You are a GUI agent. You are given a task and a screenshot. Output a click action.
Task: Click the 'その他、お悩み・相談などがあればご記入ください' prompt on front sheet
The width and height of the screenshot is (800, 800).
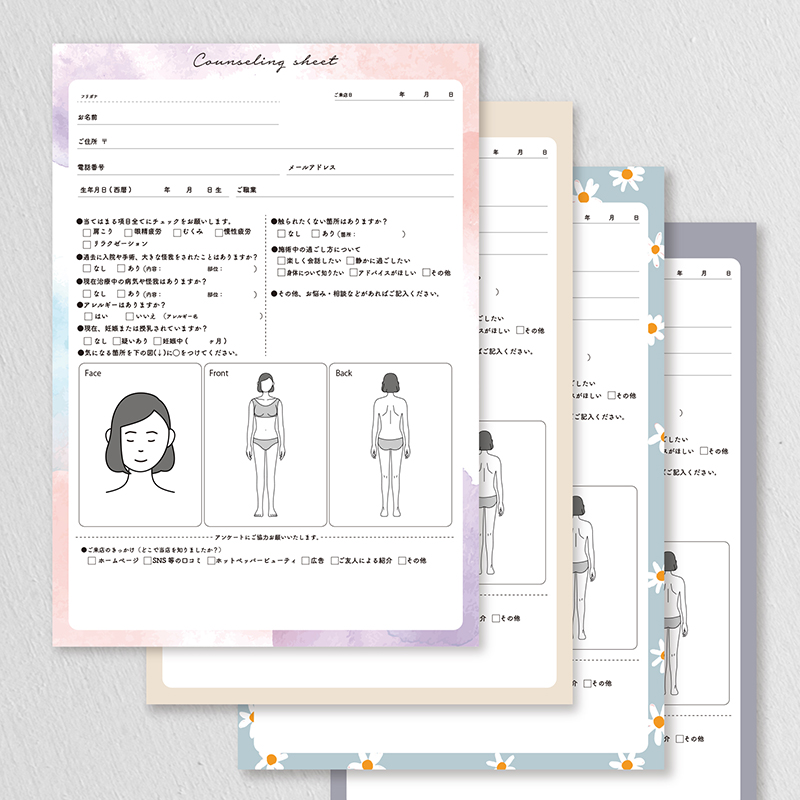355,294
